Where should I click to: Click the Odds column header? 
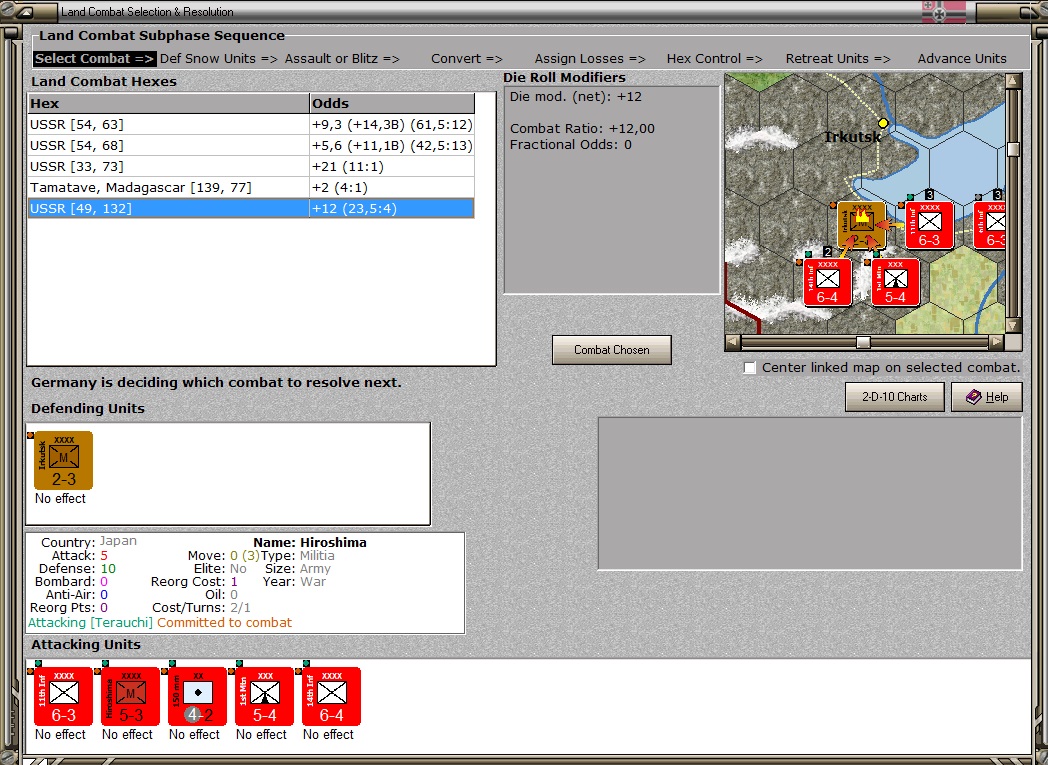click(392, 104)
